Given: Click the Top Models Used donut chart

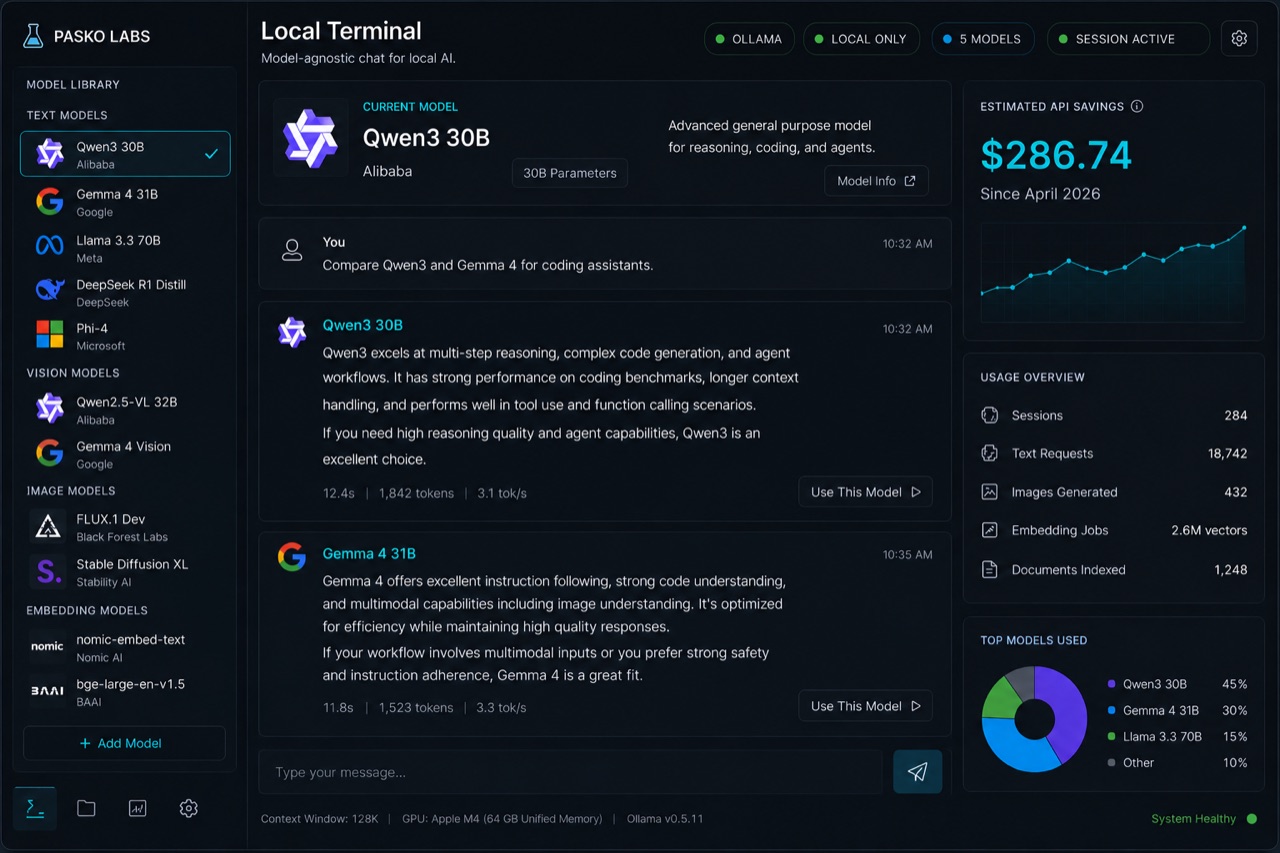Looking at the screenshot, I should point(1034,719).
